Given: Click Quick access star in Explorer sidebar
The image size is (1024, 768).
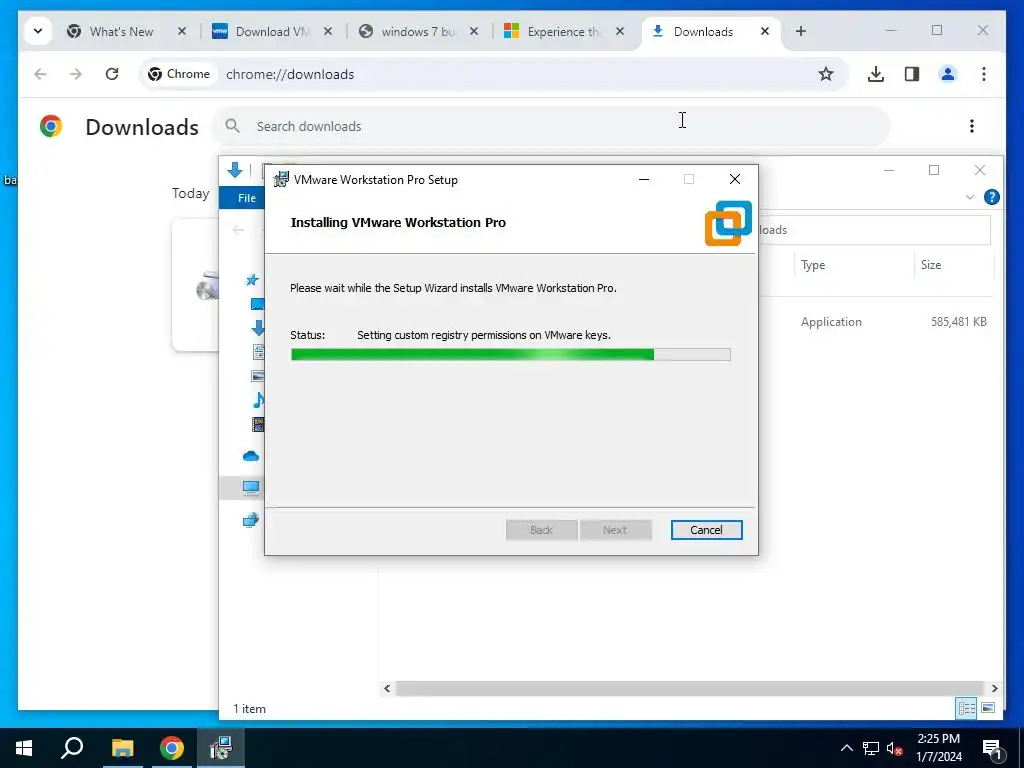Looking at the screenshot, I should 252,280.
